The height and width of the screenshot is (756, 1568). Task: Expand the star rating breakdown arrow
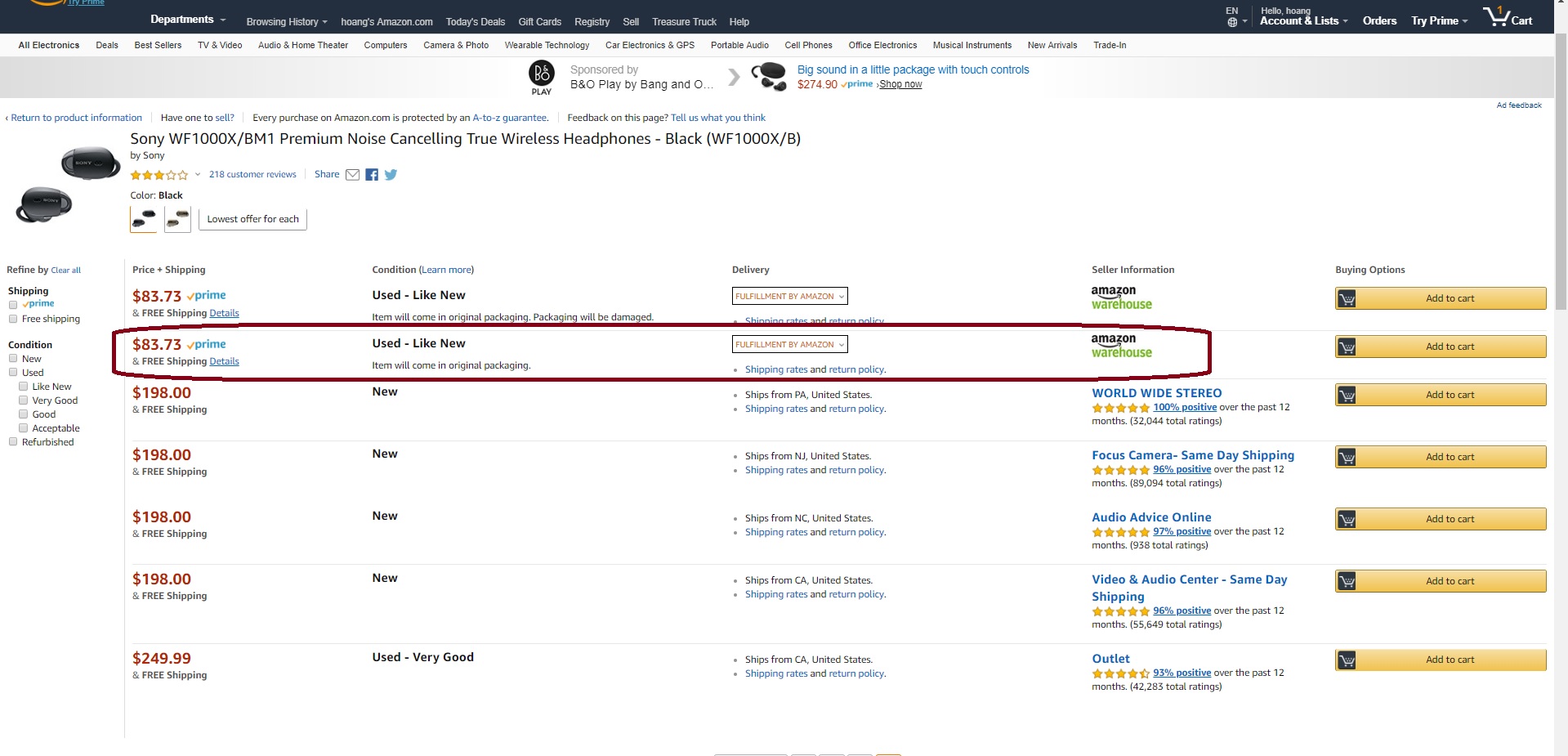tap(198, 174)
